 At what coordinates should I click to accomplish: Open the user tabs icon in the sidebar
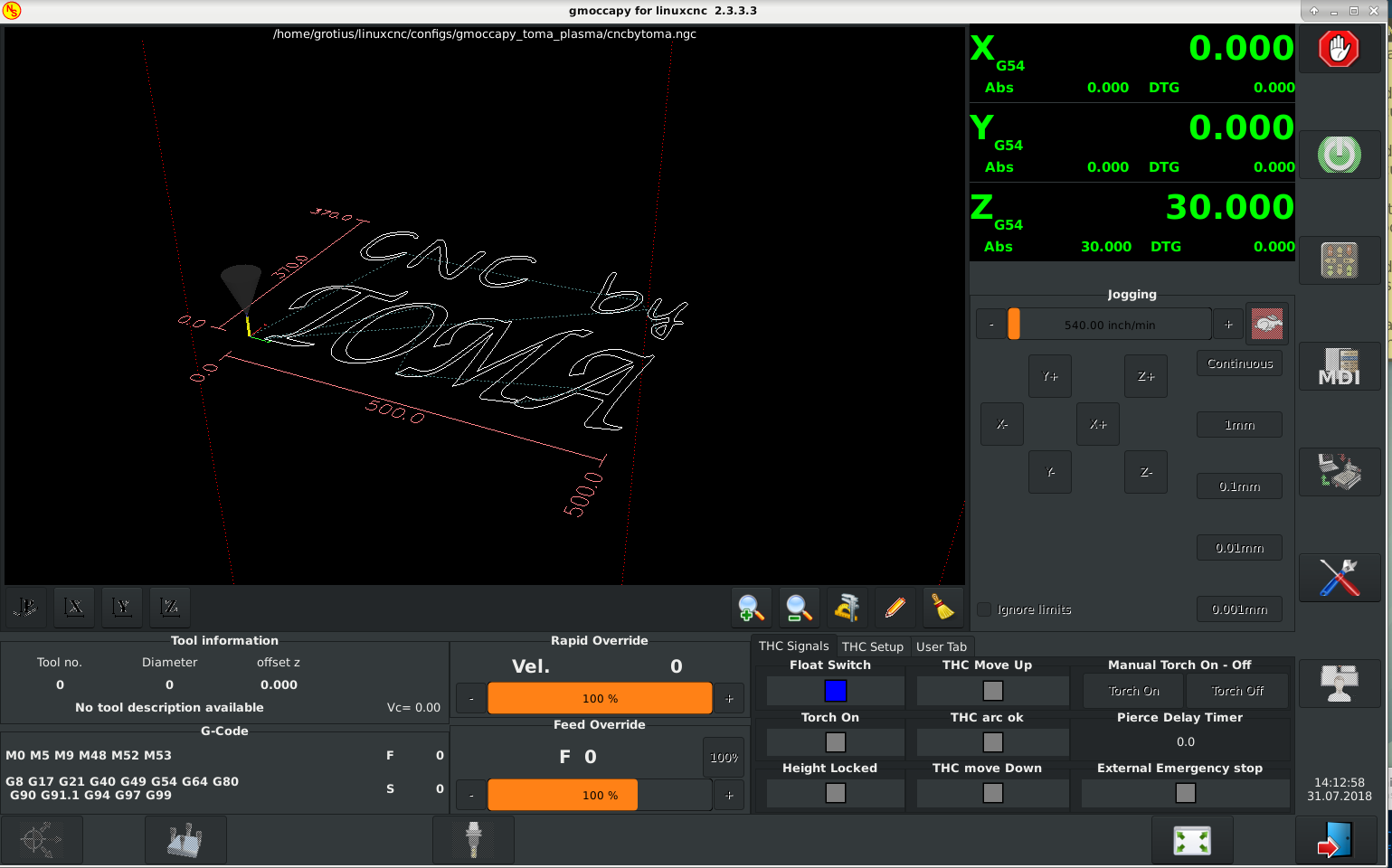click(x=1340, y=684)
